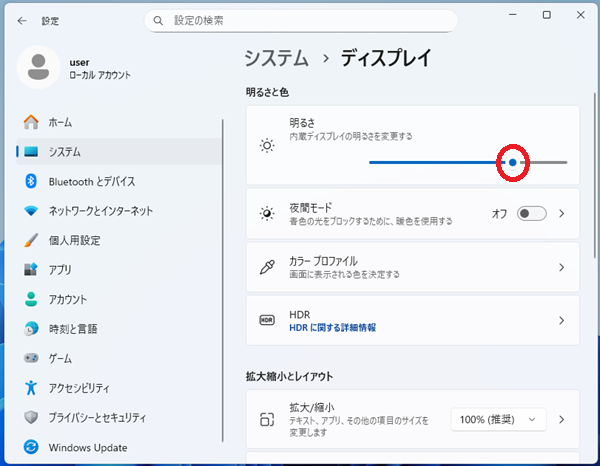
Task: Focus the 設定の検索 search field
Action: [x=301, y=21]
